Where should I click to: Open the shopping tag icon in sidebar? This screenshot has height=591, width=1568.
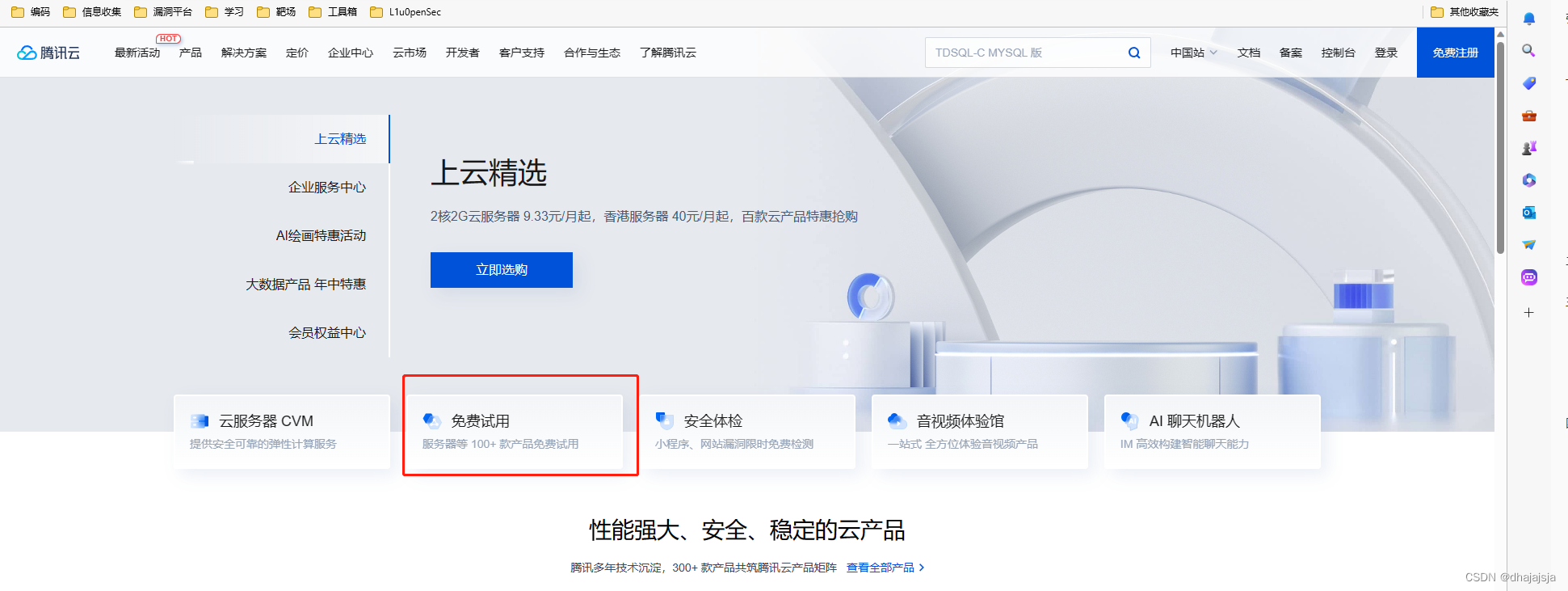tap(1528, 83)
